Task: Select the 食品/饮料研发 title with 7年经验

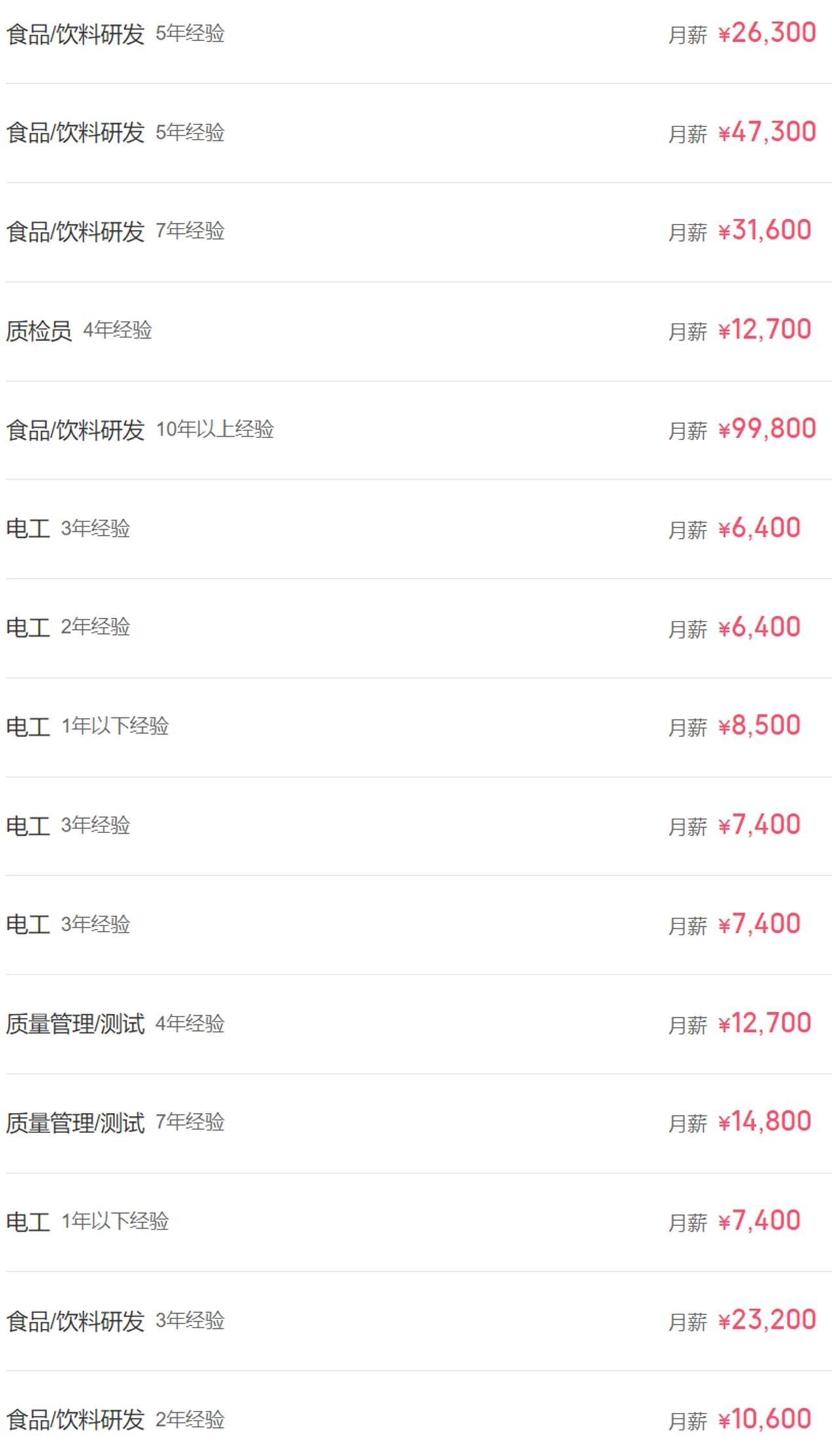Action: pos(75,232)
